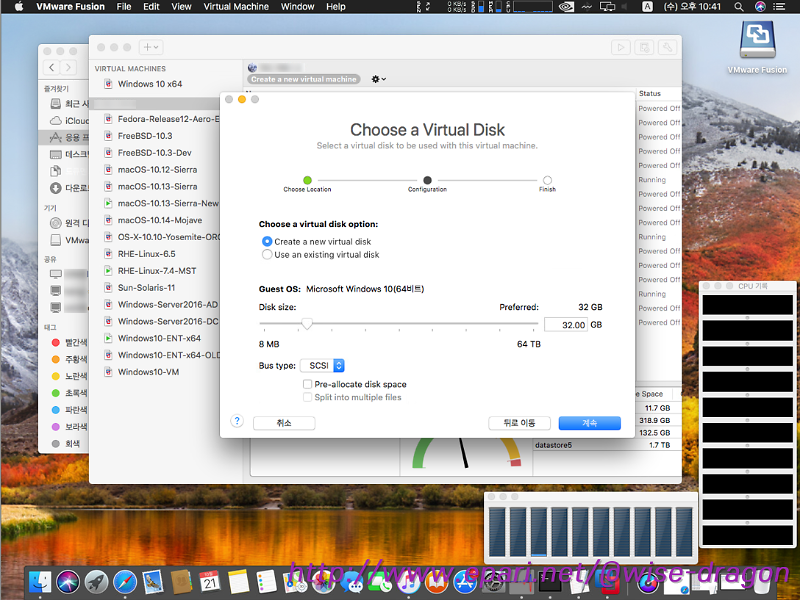Click the 취소 (Cancel) button

point(284,423)
